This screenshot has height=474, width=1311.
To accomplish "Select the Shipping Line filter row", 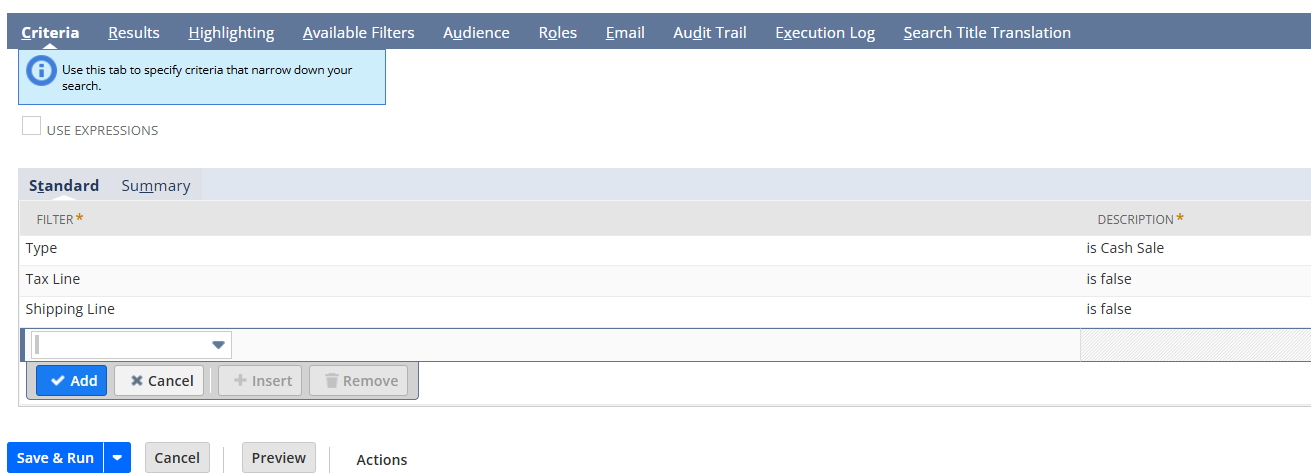I will point(70,310).
